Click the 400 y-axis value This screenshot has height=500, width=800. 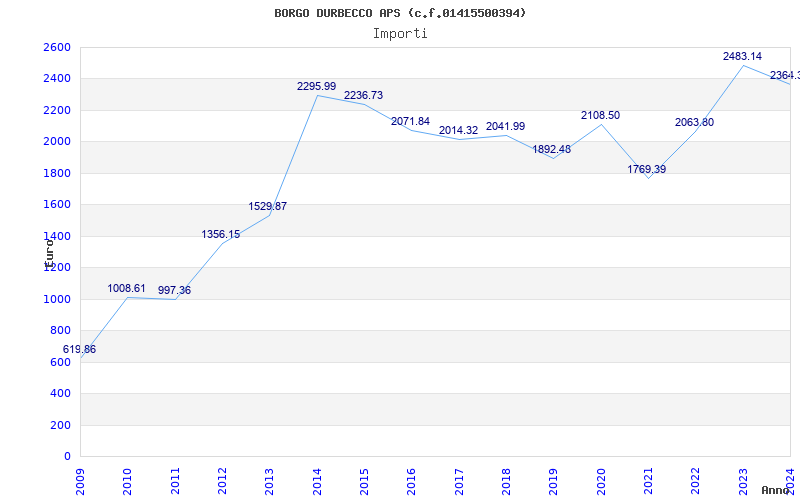pyautogui.click(x=60, y=393)
